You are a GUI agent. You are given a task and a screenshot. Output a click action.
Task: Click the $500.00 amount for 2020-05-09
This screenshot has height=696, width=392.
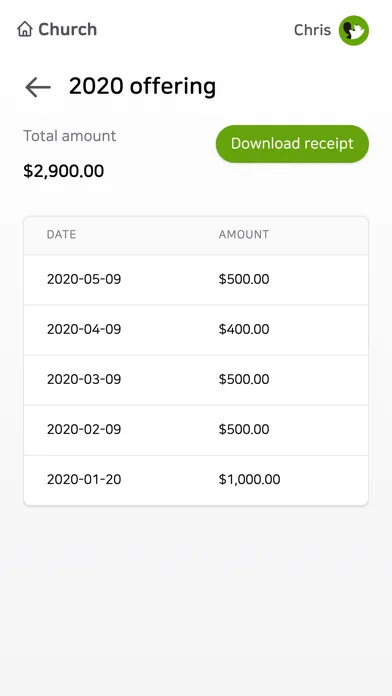click(x=244, y=279)
